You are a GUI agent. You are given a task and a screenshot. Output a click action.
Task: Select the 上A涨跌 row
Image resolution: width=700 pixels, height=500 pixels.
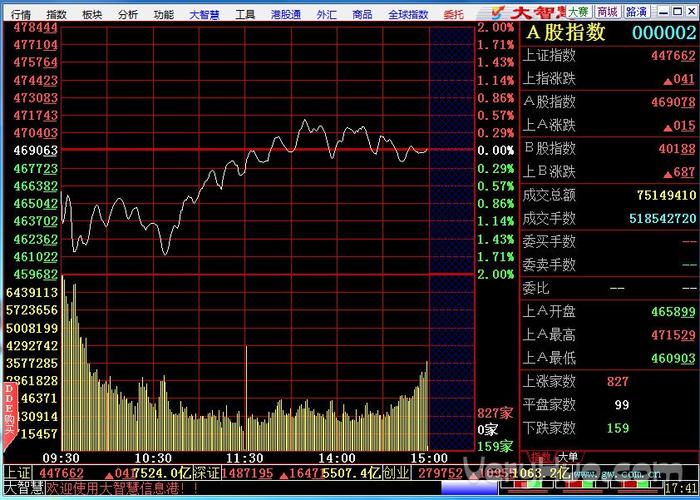[x=609, y=125]
